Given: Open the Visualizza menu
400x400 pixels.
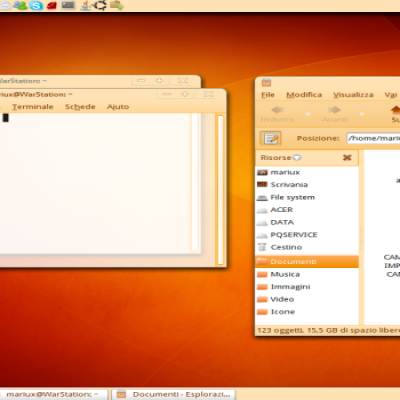Looking at the screenshot, I should click(x=353, y=95).
